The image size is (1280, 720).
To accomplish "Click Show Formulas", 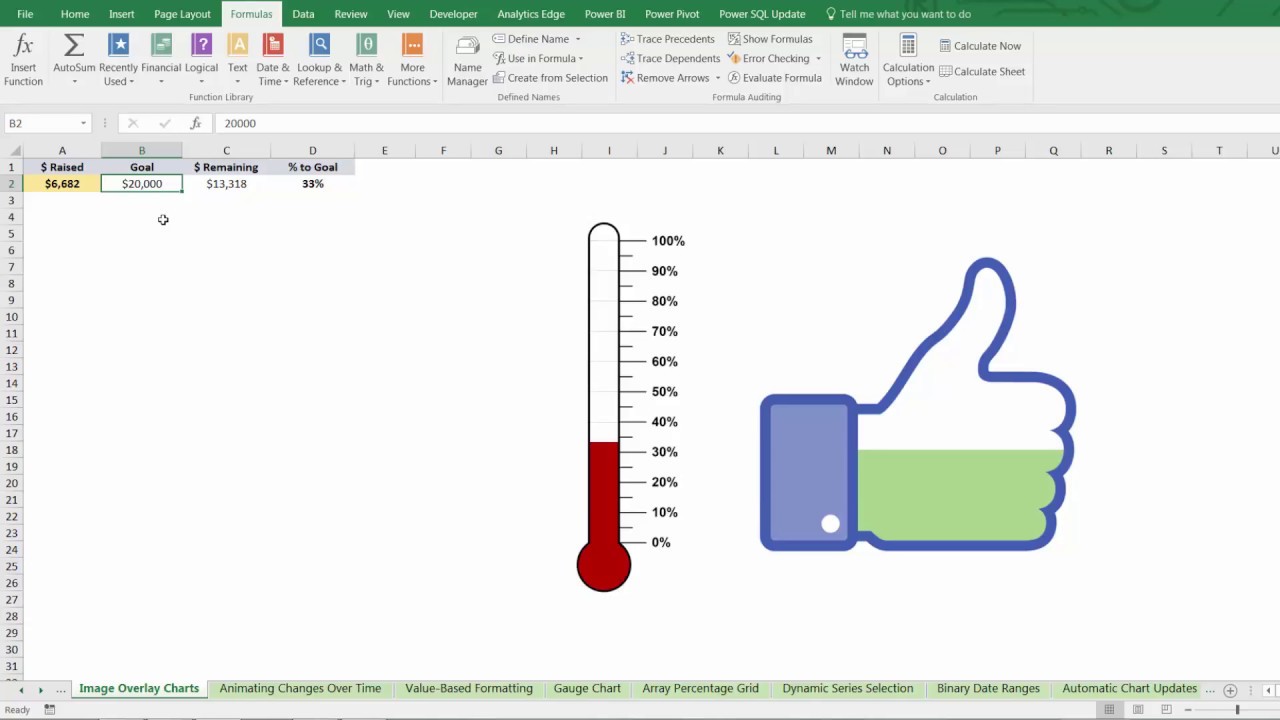I will click(x=770, y=39).
